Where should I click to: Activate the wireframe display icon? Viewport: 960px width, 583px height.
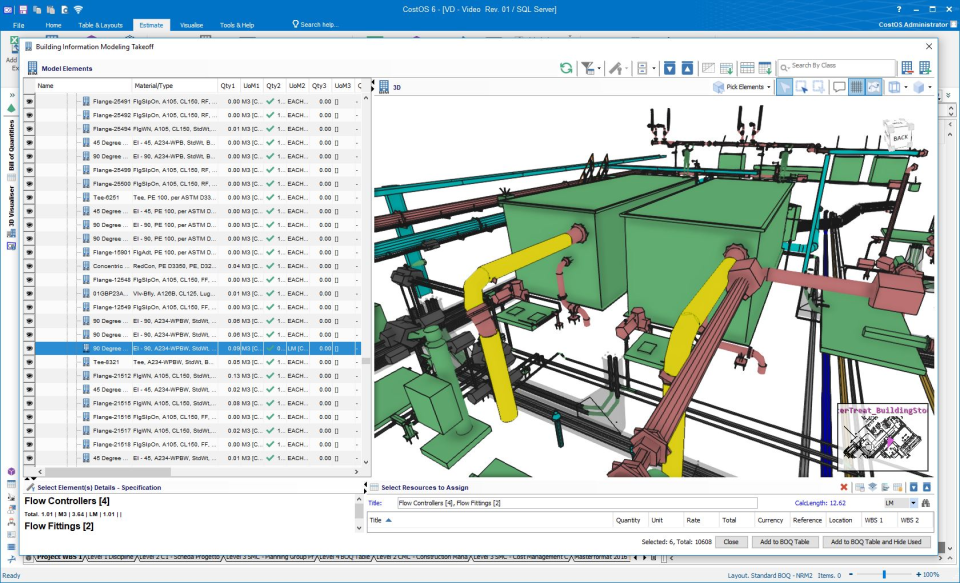pos(855,87)
